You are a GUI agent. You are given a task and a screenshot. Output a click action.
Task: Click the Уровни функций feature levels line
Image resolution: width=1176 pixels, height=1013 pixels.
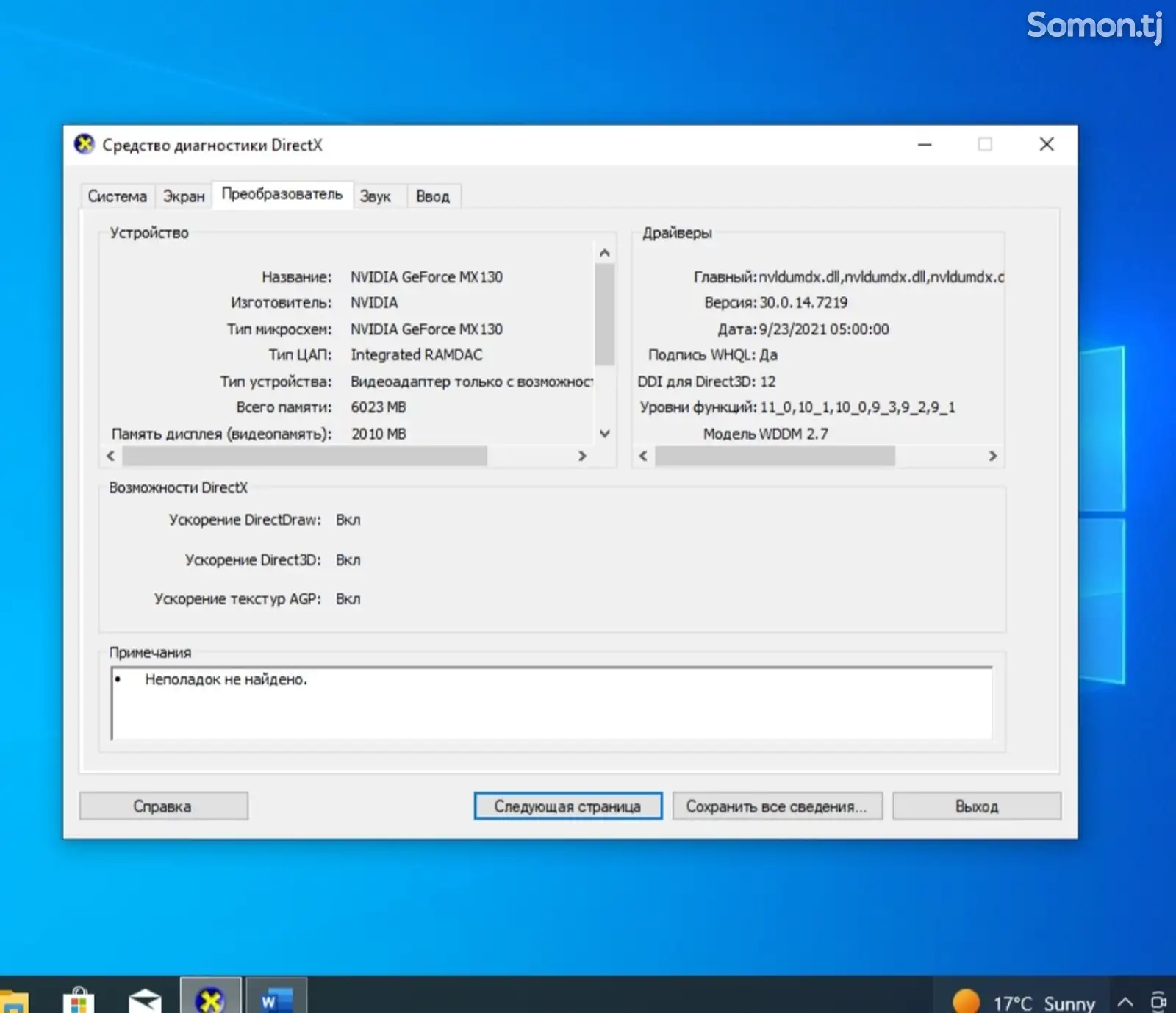[x=797, y=407]
